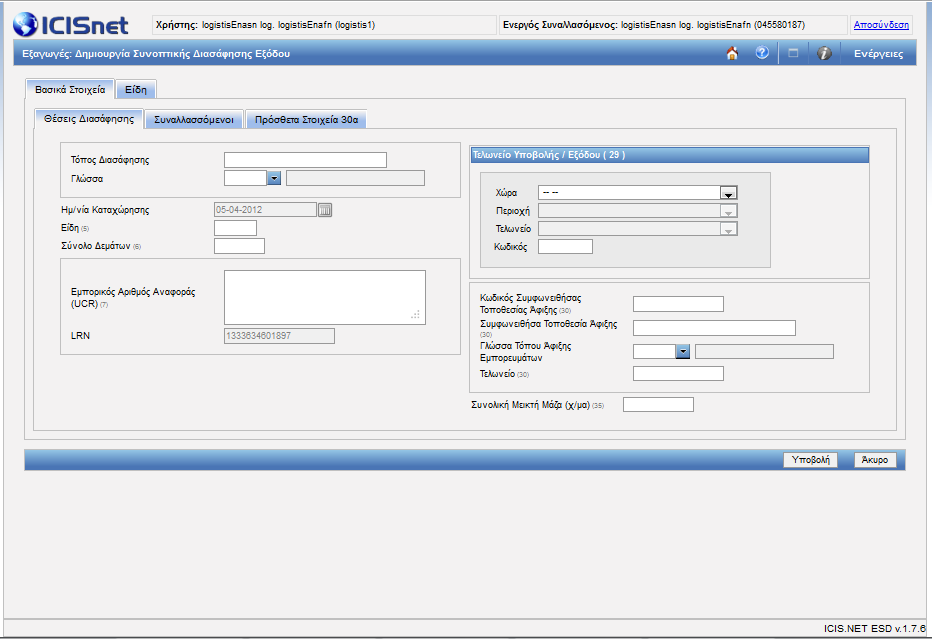This screenshot has width=932, height=639.
Task: Open the calendar picker beside Ημ/νία Καταχώρησης
Action: [x=325, y=209]
